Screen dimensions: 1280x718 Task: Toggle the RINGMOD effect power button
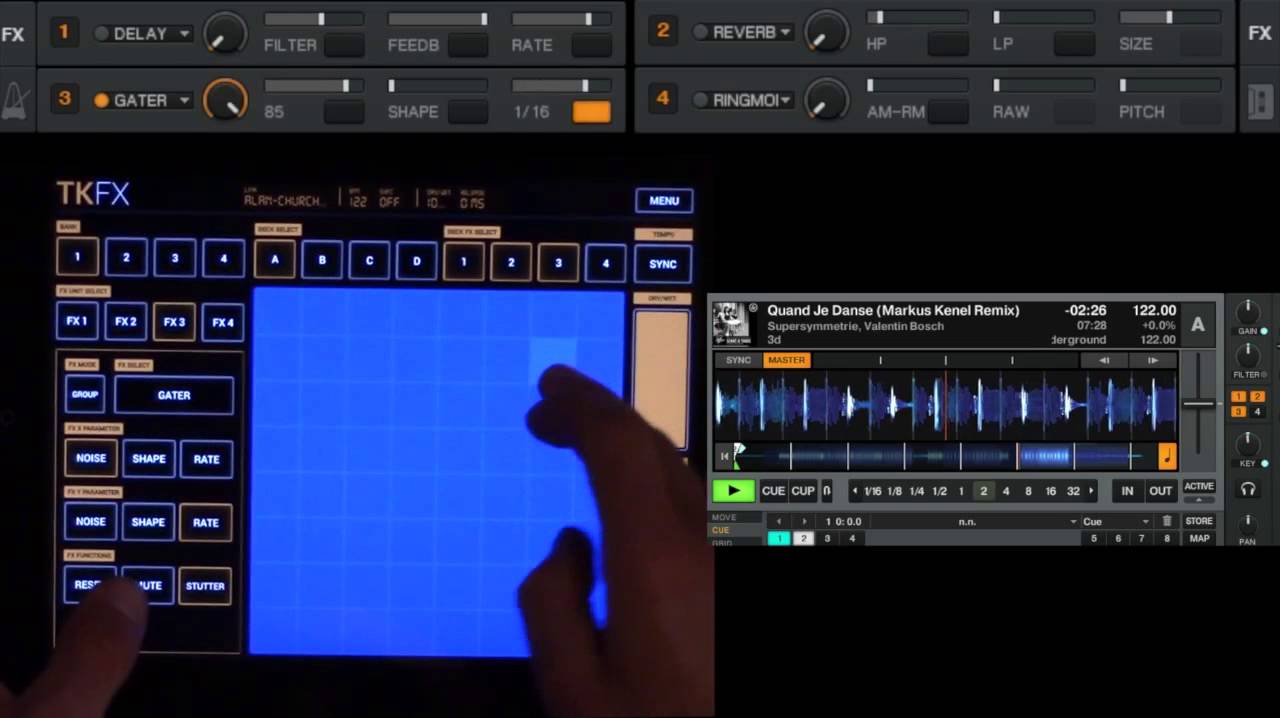pos(701,99)
